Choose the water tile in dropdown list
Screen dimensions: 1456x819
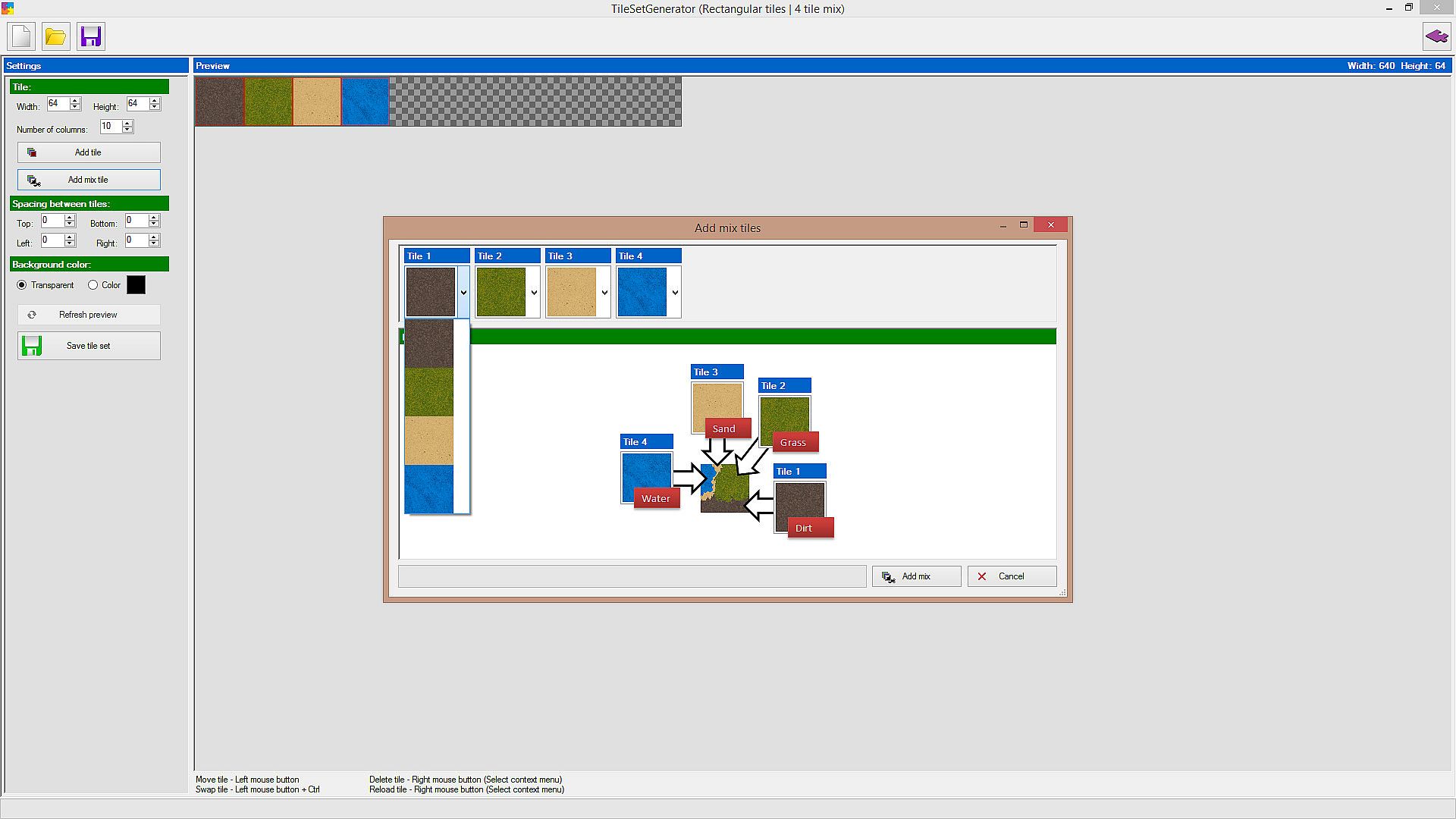(429, 489)
